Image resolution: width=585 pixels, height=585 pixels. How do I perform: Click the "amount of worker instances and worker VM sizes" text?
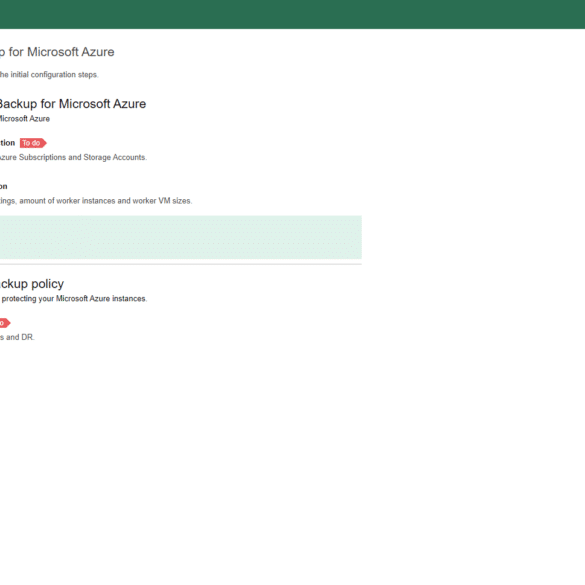click(106, 201)
